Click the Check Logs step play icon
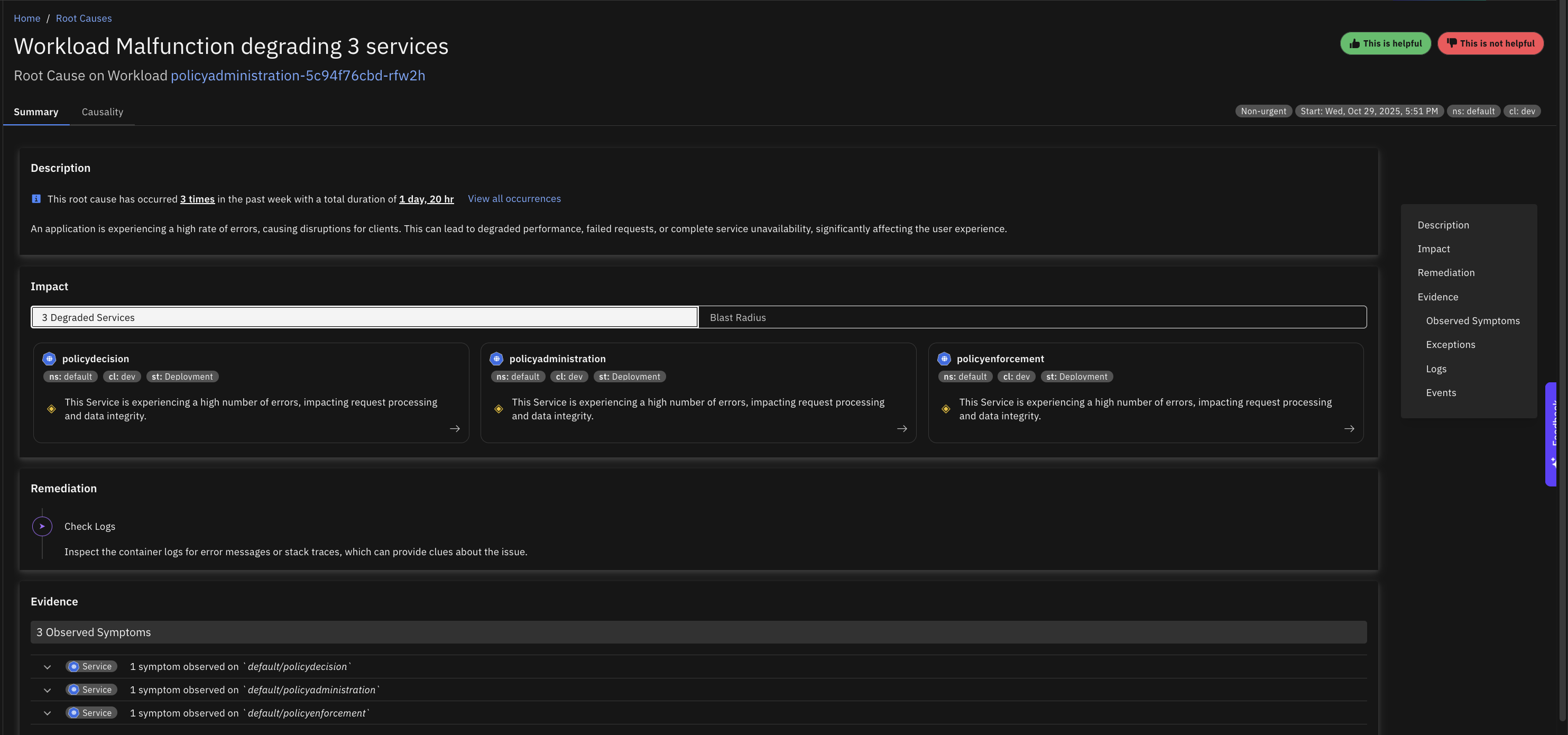The image size is (1568, 735). point(42,526)
